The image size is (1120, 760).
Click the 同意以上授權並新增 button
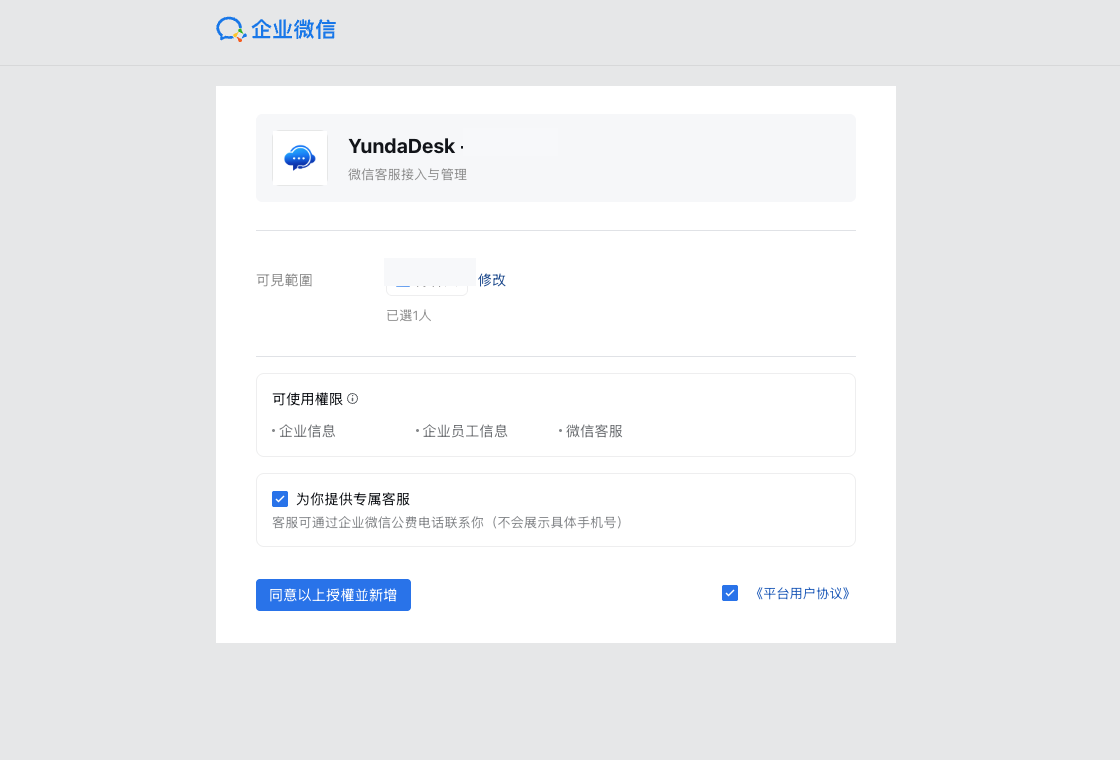334,595
